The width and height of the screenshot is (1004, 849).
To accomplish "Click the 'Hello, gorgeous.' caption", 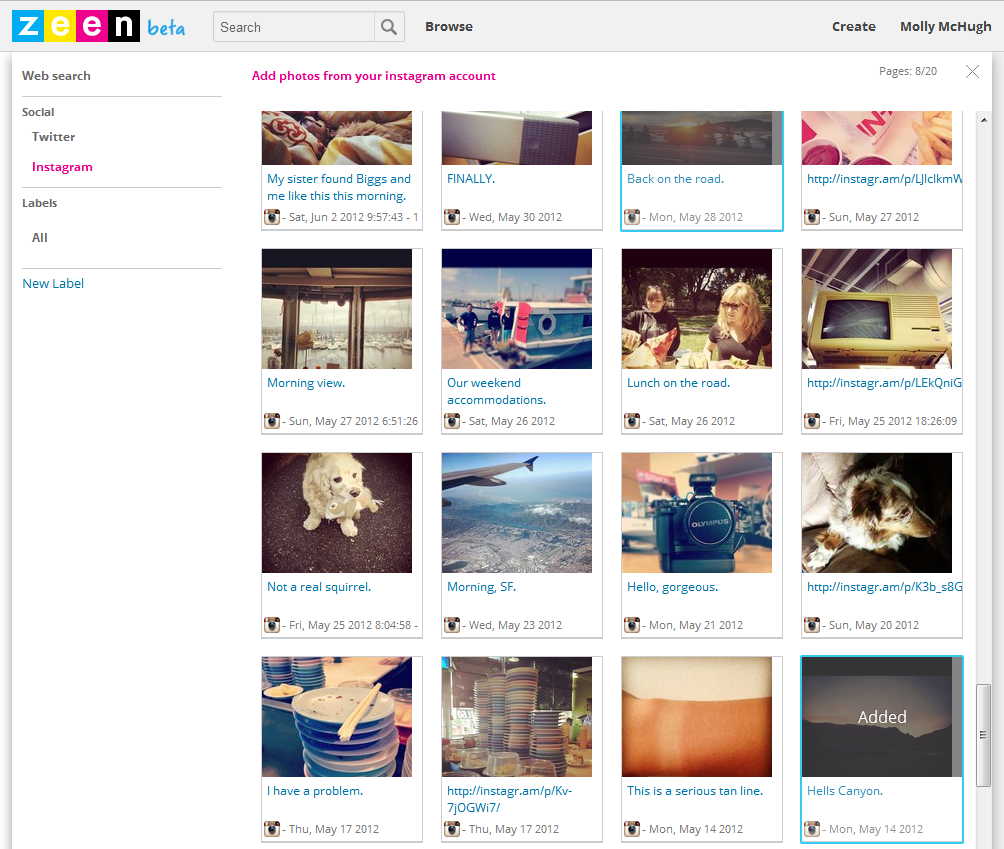I will [x=672, y=586].
